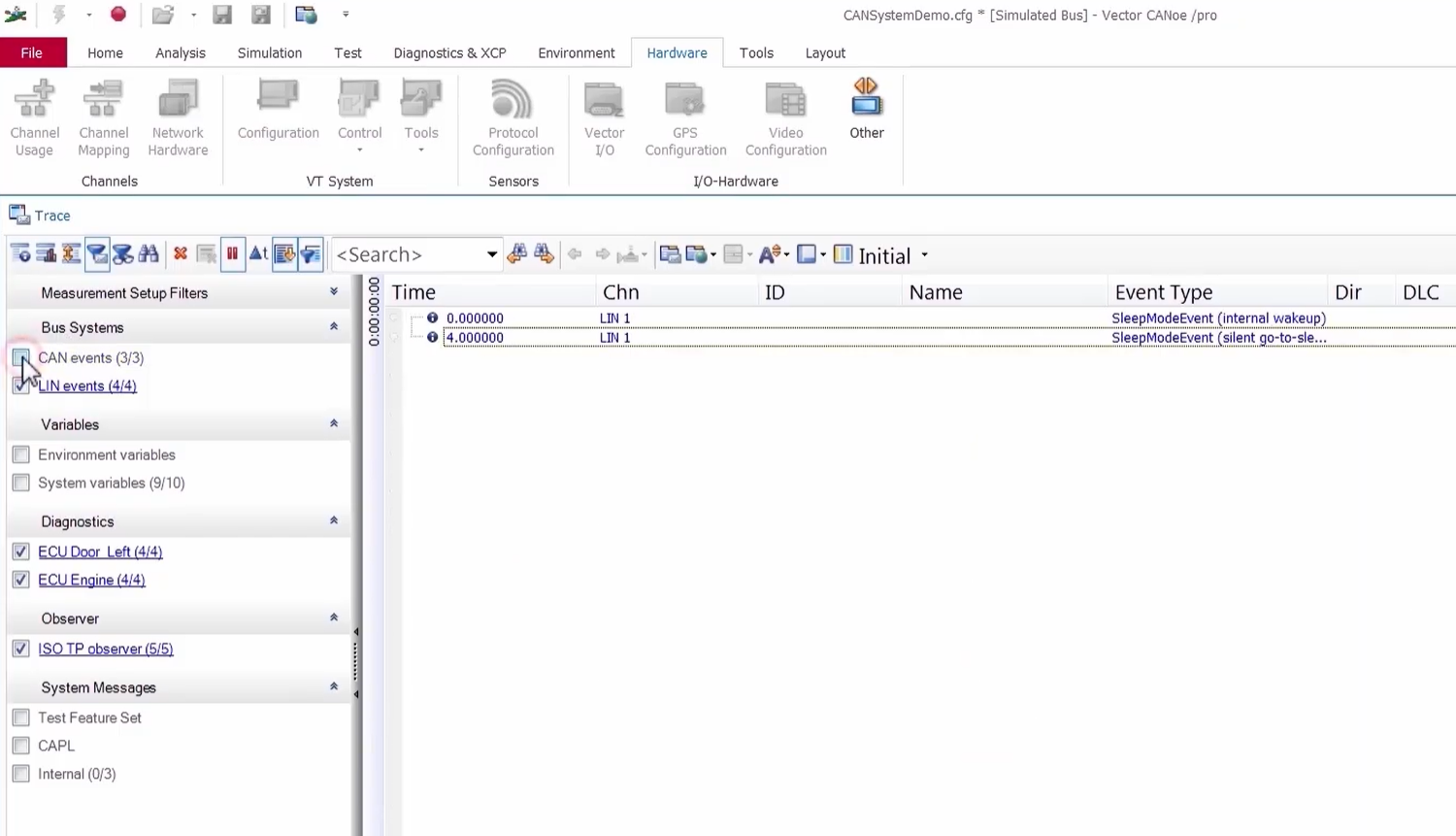1456x836 pixels.
Task: Collapse Diagnostics section
Action: 334,521
